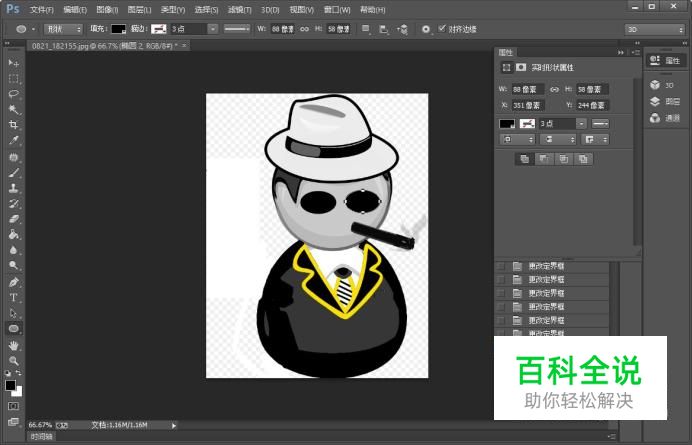Toggle Quick Mask mode
This screenshot has width=692, height=445.
click(x=13, y=406)
